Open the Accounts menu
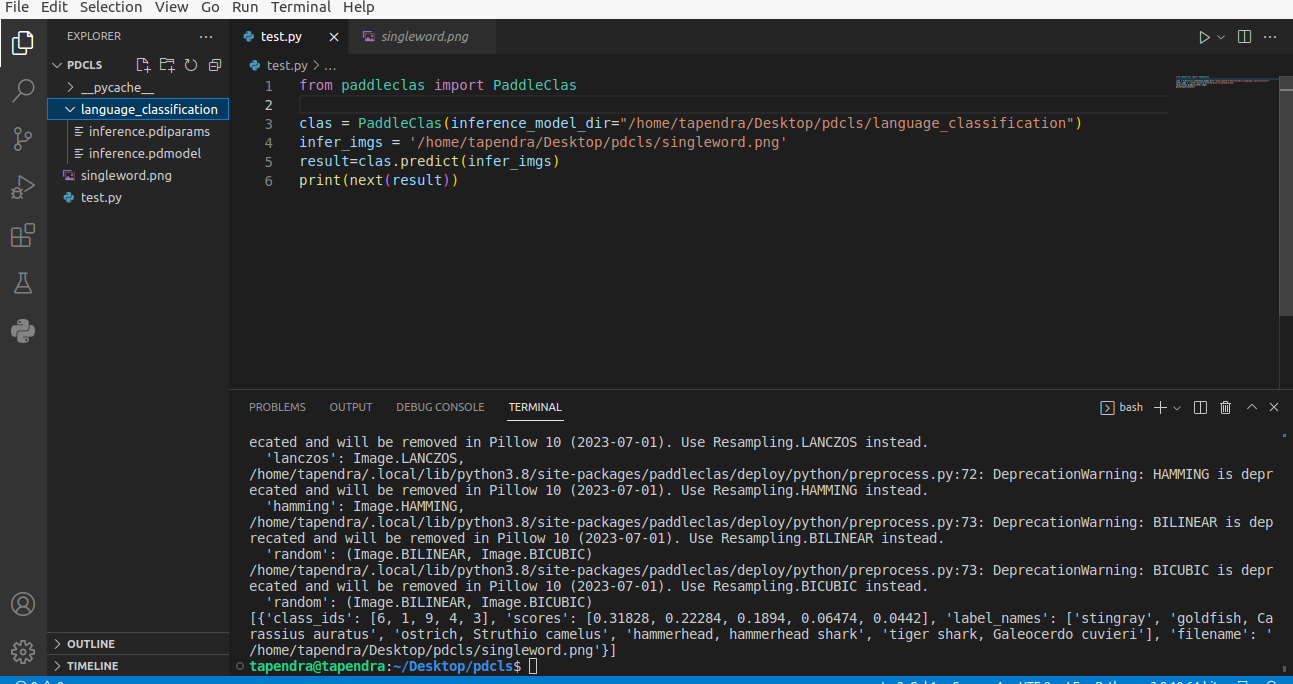The width and height of the screenshot is (1293, 684). click(x=23, y=604)
